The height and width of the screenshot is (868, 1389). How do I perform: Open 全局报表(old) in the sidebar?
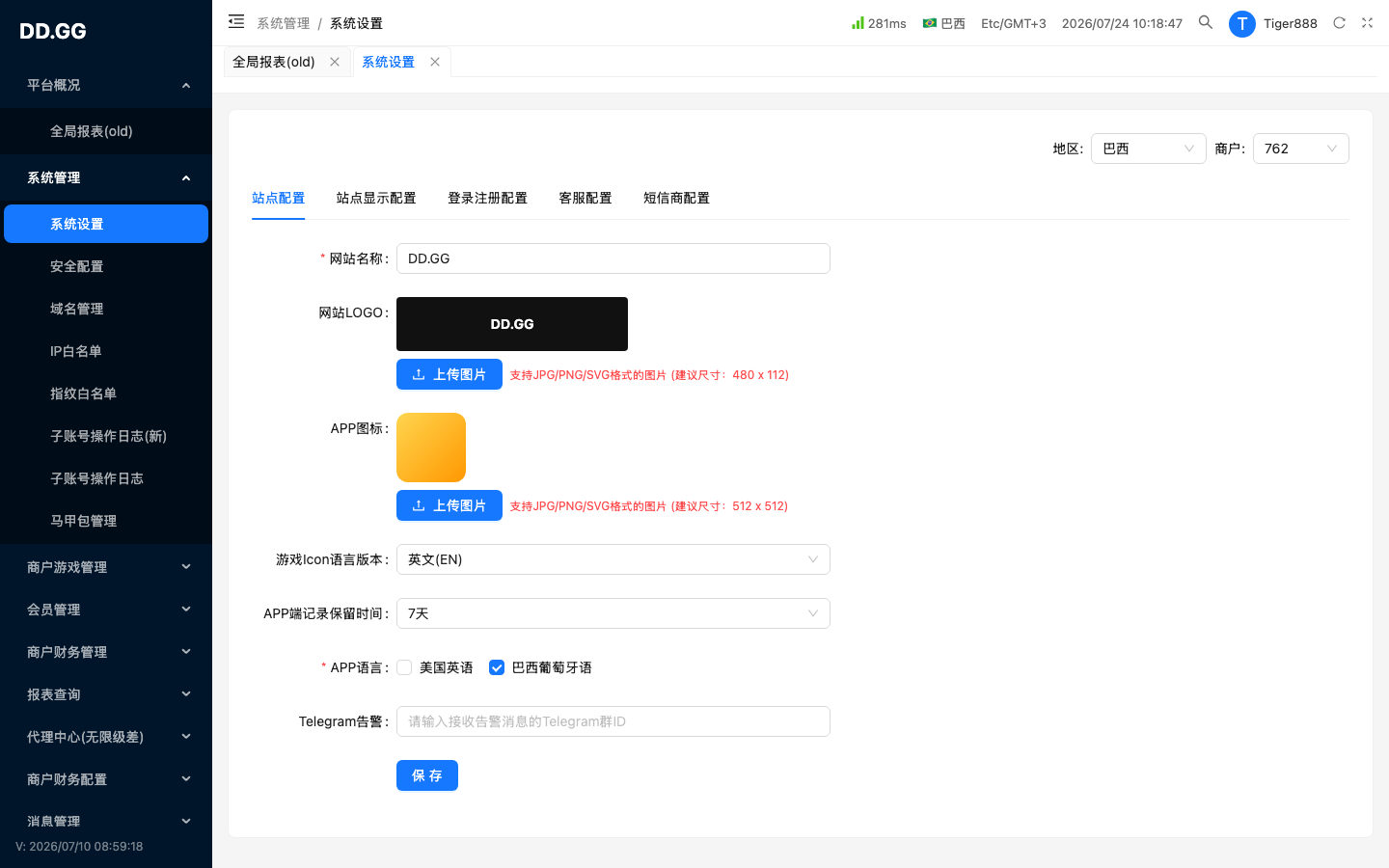click(106, 131)
